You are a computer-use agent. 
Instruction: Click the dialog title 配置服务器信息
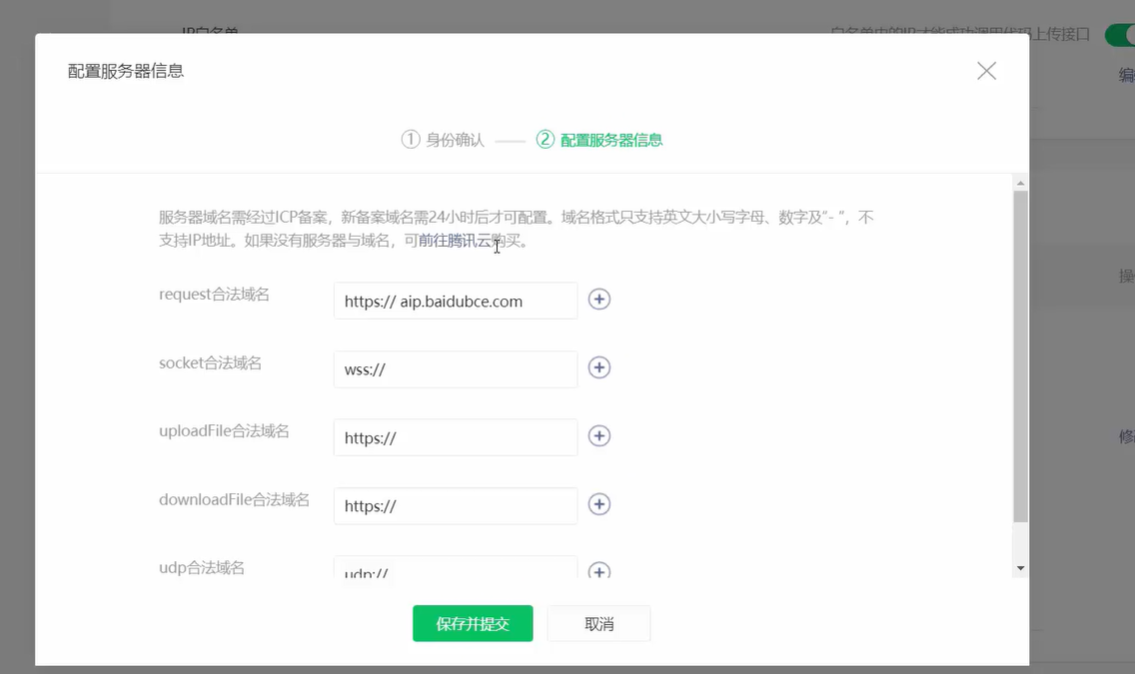tap(125, 71)
